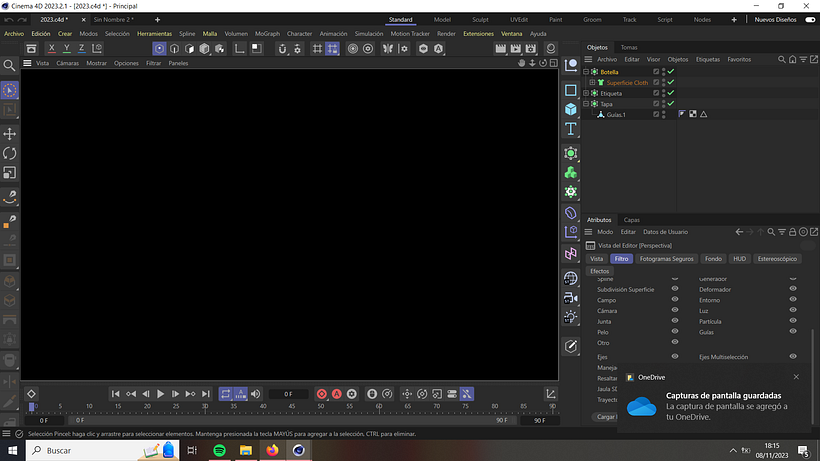Switch to the Capas tab

pos(632,220)
